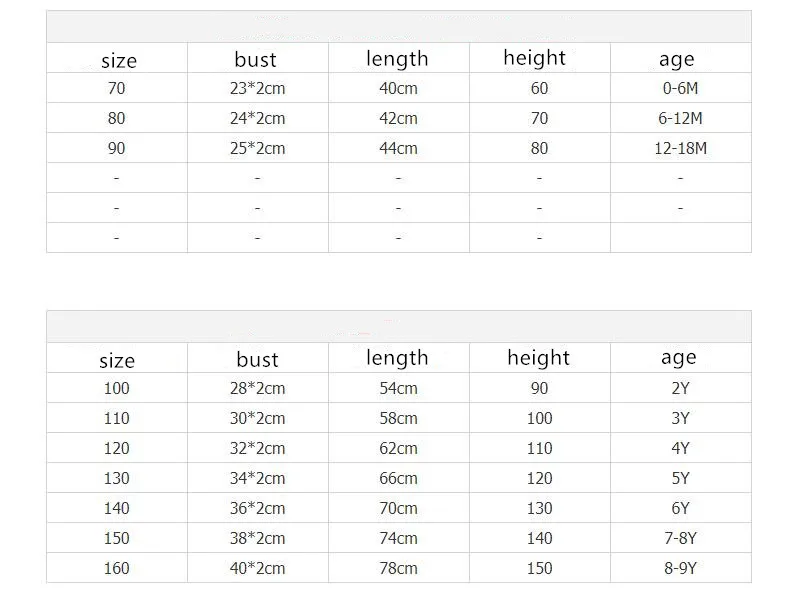This screenshot has width=800, height=600.
Task: Select the '28*2cm' bust cell
Action: coord(257,388)
